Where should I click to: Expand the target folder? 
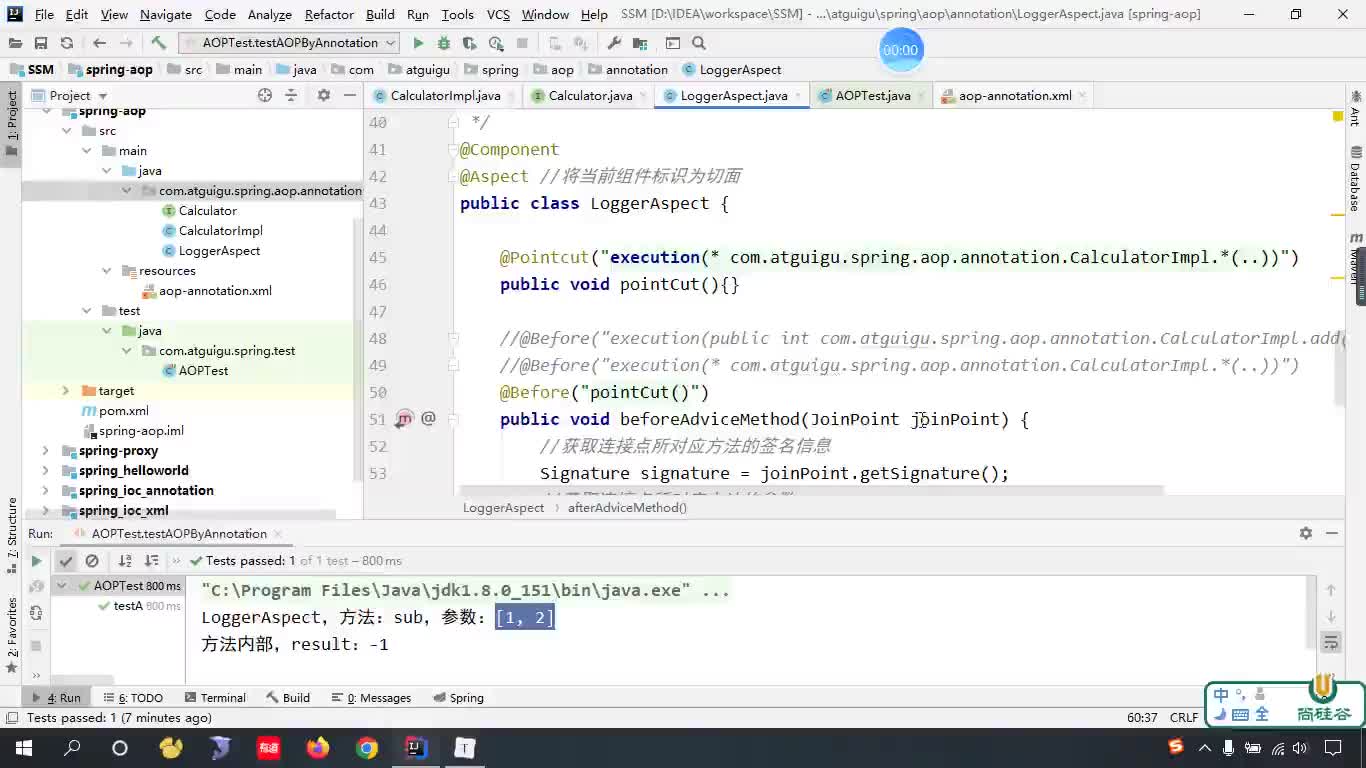pyautogui.click(x=66, y=391)
